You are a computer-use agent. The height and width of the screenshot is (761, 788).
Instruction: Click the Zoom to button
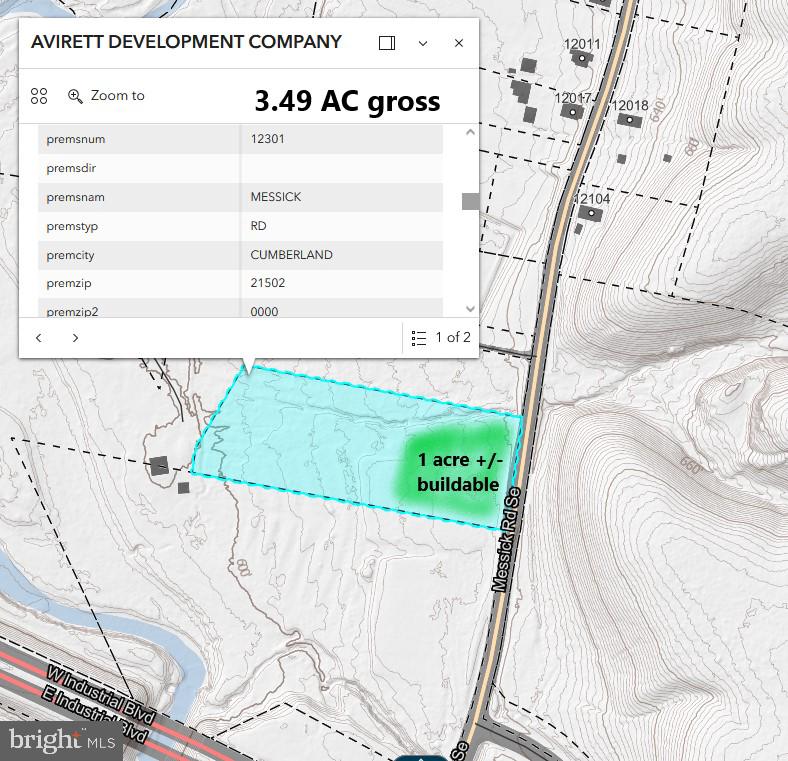pyautogui.click(x=106, y=96)
